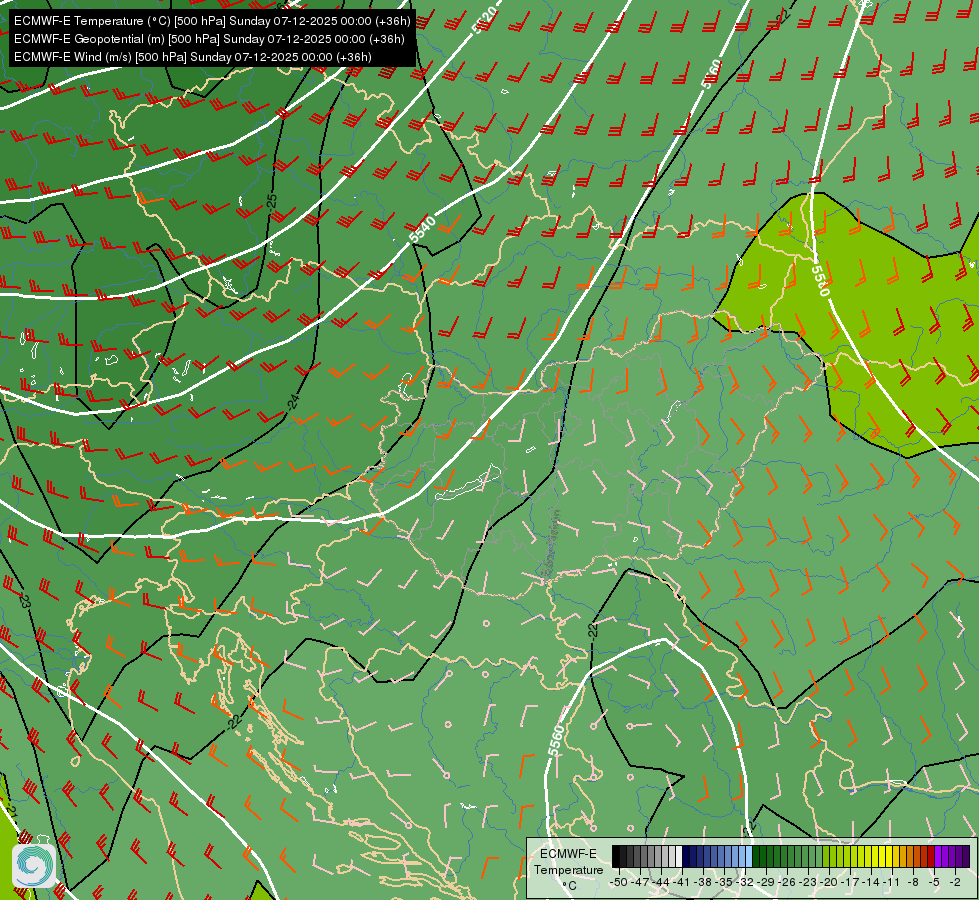This screenshot has height=900, width=979.
Task: Click the -41 legend value
Action: [x=681, y=883]
